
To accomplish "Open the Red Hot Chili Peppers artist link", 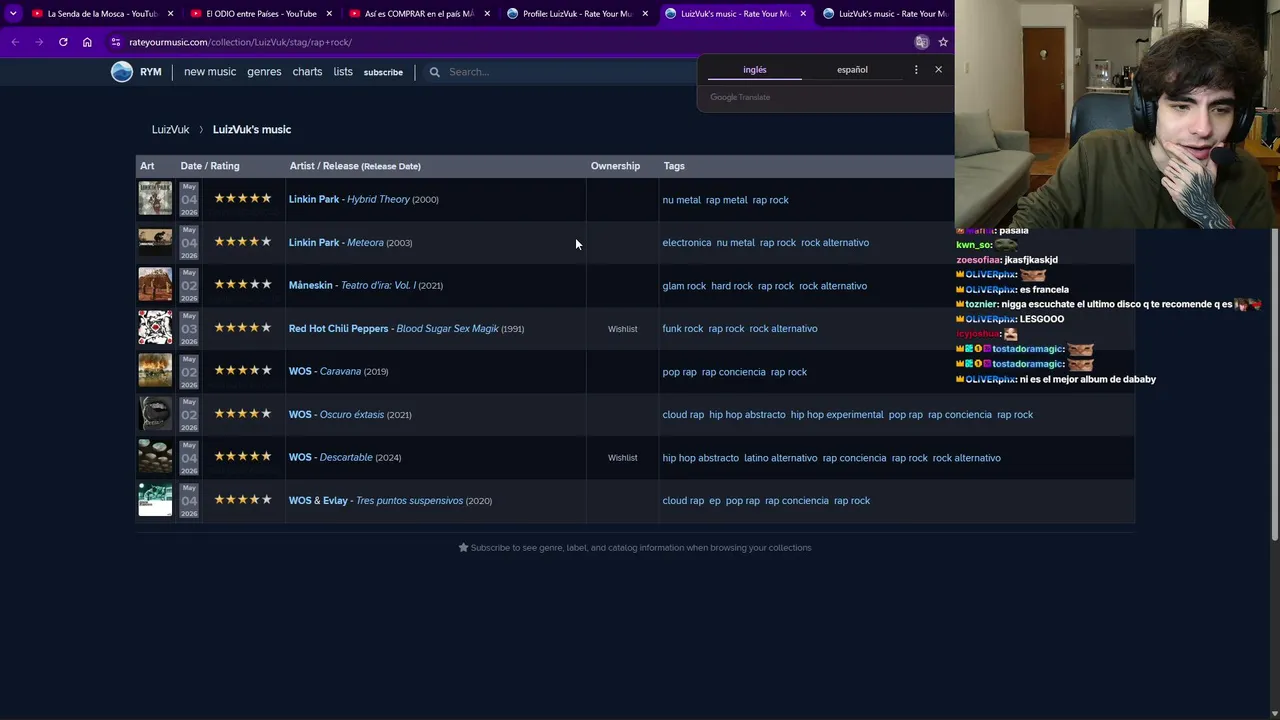I will [338, 328].
